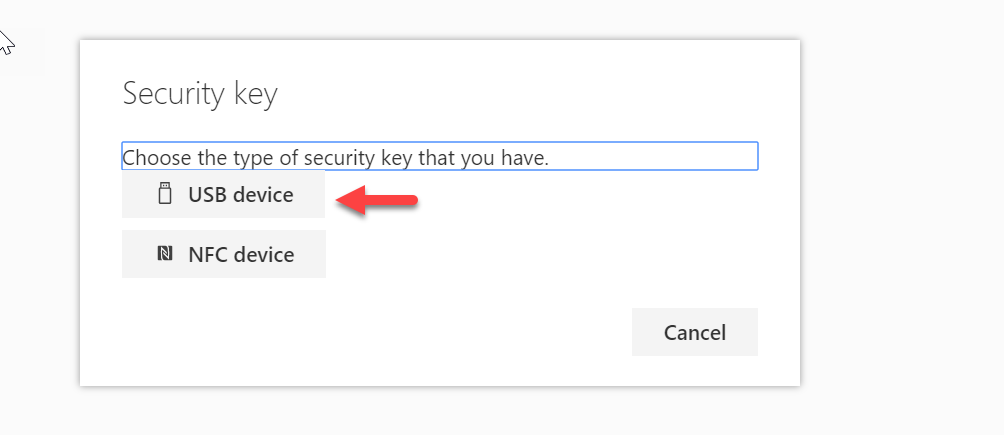Choose the NFC device option
This screenshot has width=1004, height=435.
click(x=223, y=254)
